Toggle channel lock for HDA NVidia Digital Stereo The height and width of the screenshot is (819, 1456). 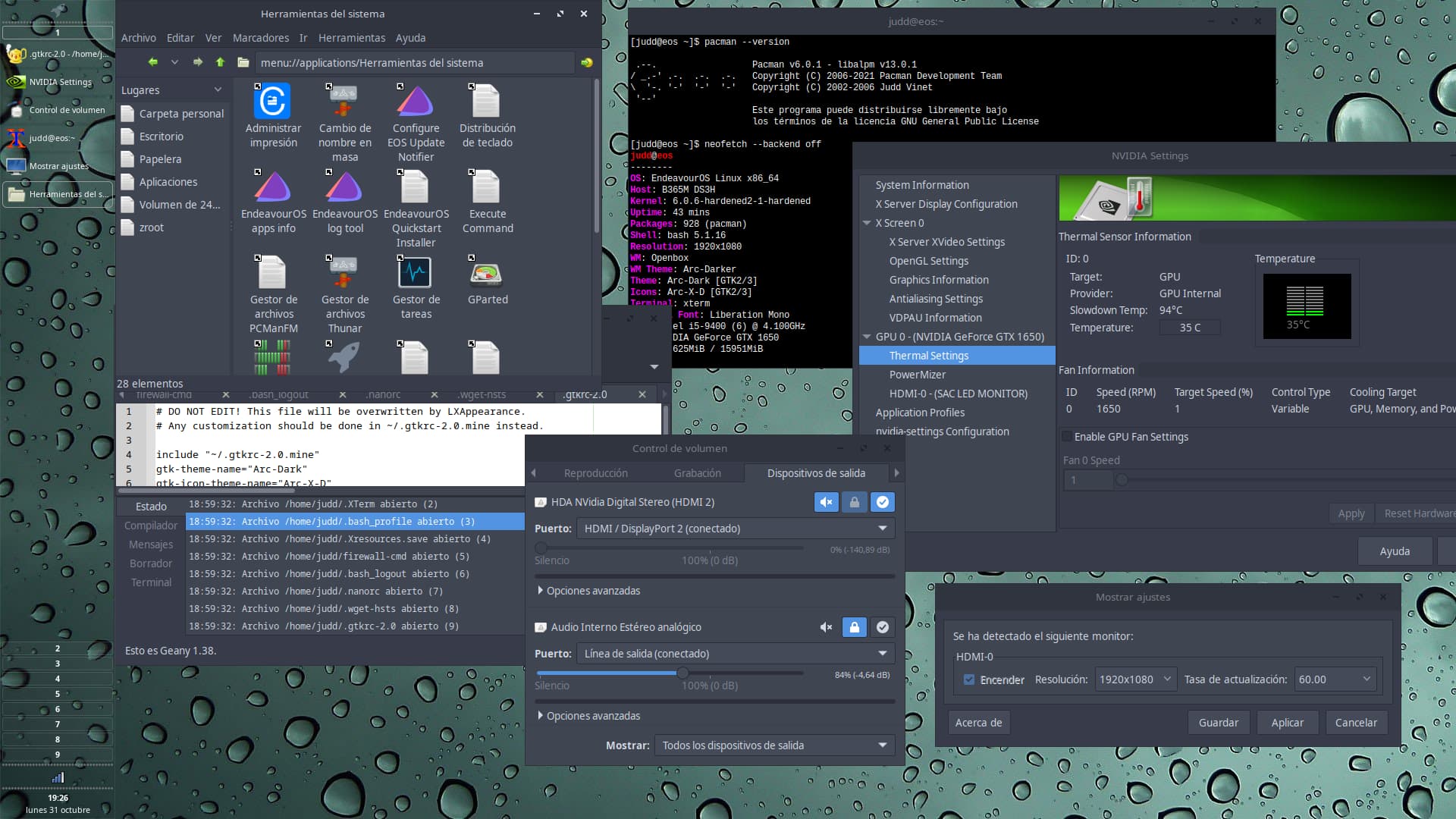854,502
